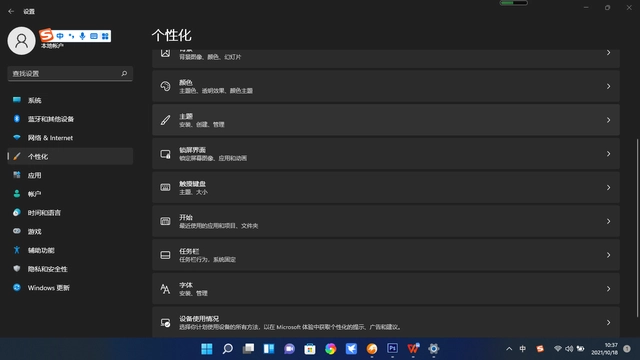
Task: Click the 字体 AA icon
Action: click(x=165, y=289)
